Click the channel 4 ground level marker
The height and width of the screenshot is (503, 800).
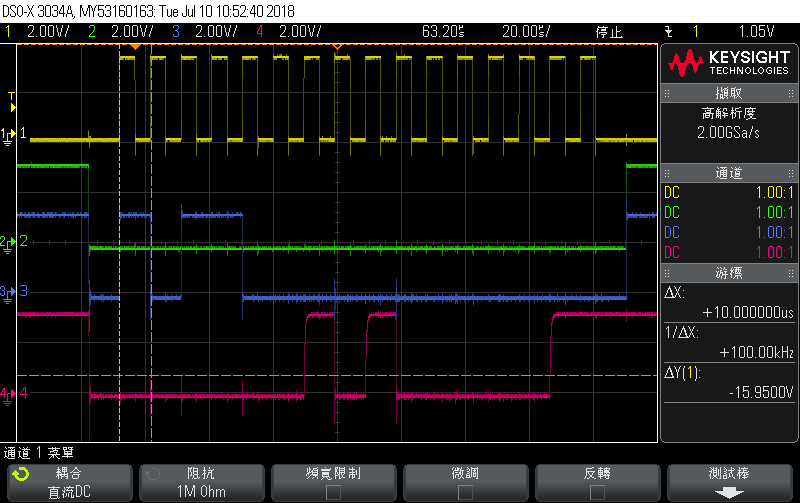click(9, 394)
